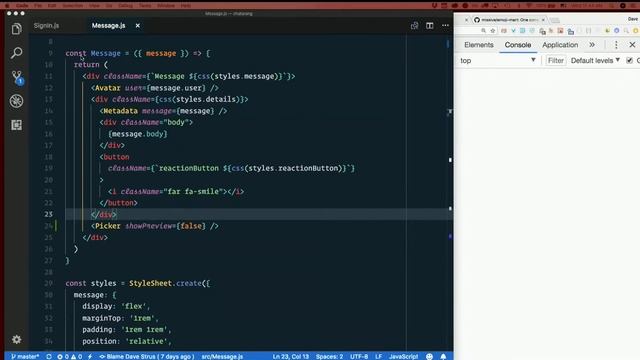Switch to DevTools Application tab
This screenshot has width=640, height=360.
point(560,45)
